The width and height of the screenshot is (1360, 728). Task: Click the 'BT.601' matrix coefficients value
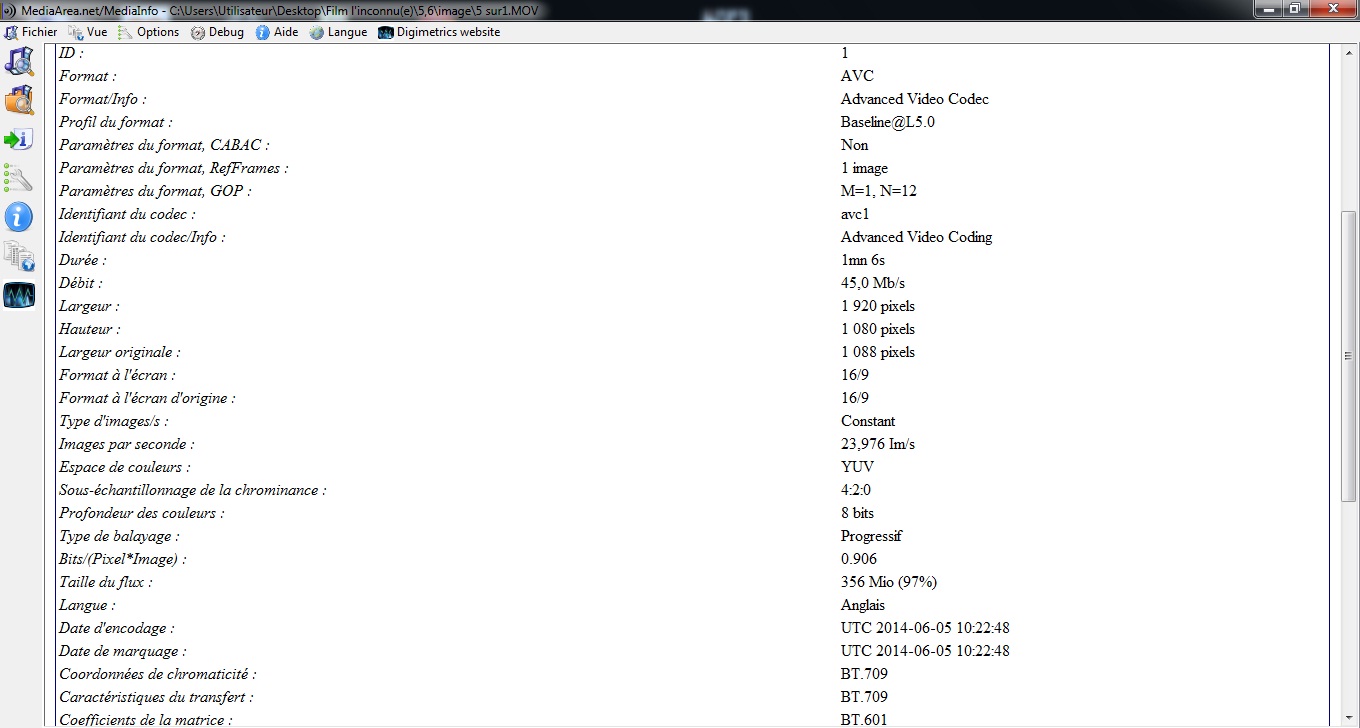(865, 719)
